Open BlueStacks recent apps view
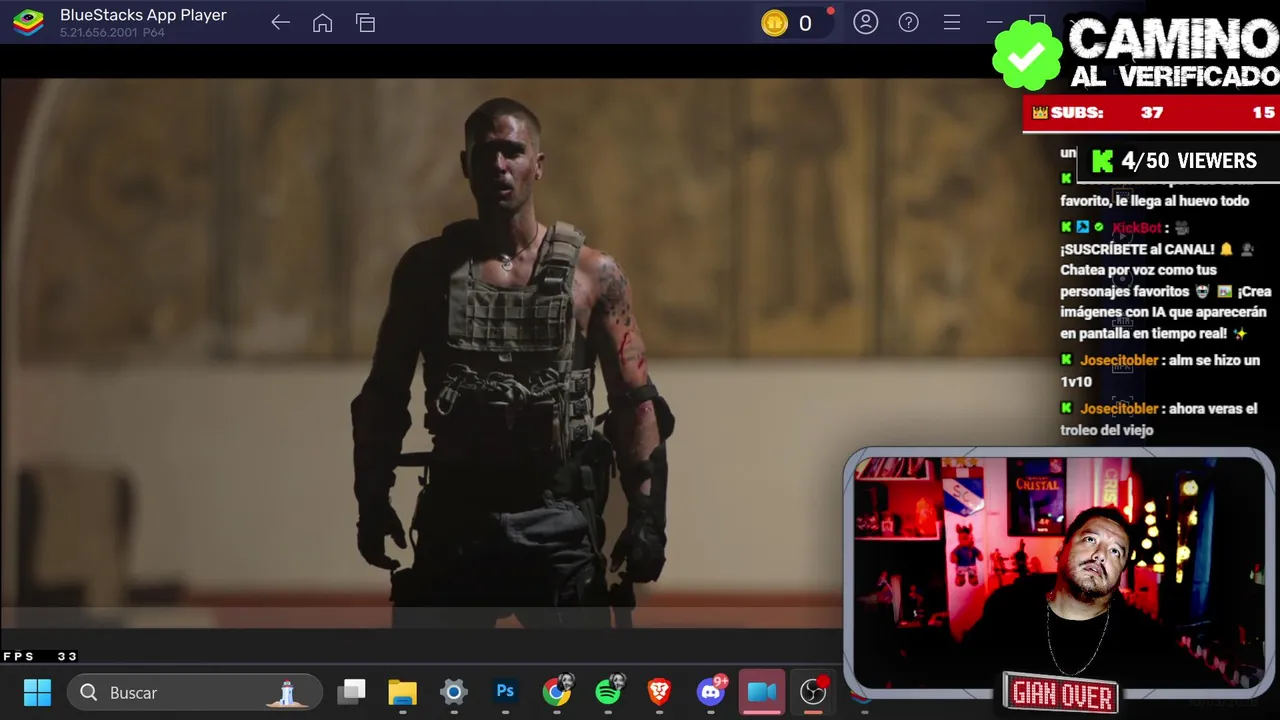This screenshot has height=720, width=1280. click(365, 23)
